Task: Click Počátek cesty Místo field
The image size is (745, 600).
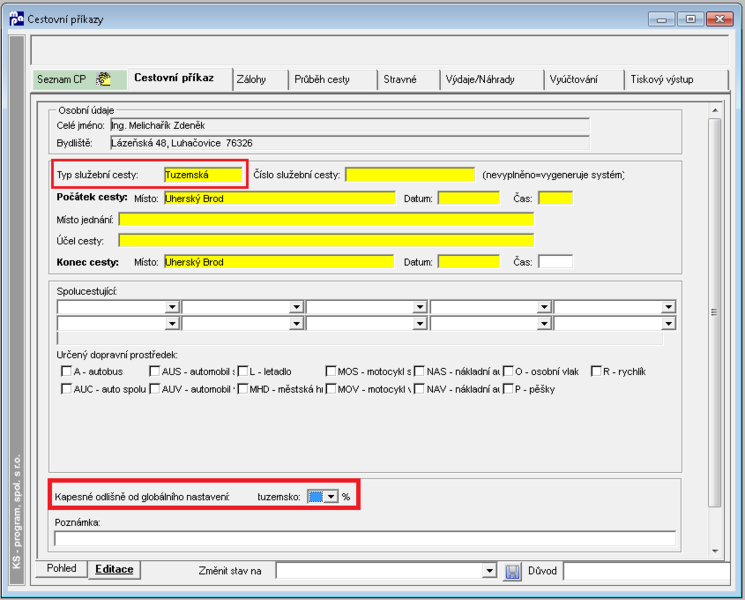Action: [280, 199]
